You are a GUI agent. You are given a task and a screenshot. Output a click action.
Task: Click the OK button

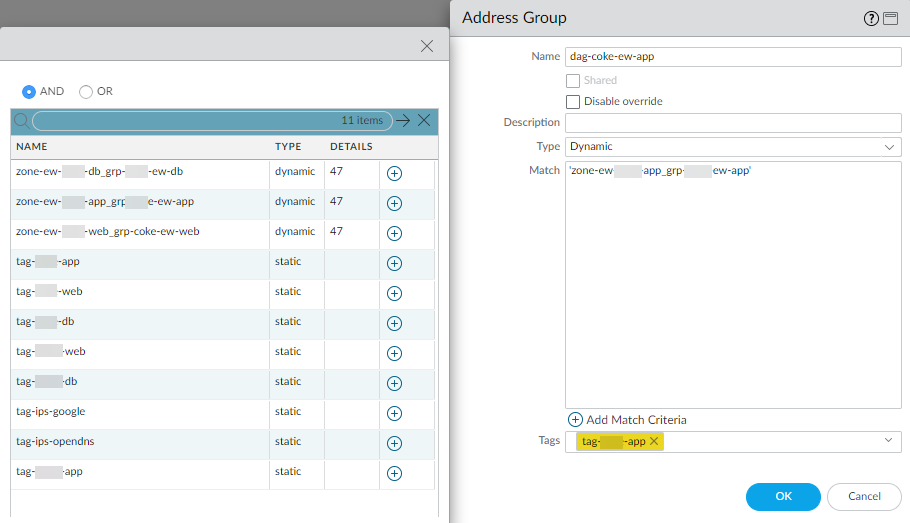[783, 496]
